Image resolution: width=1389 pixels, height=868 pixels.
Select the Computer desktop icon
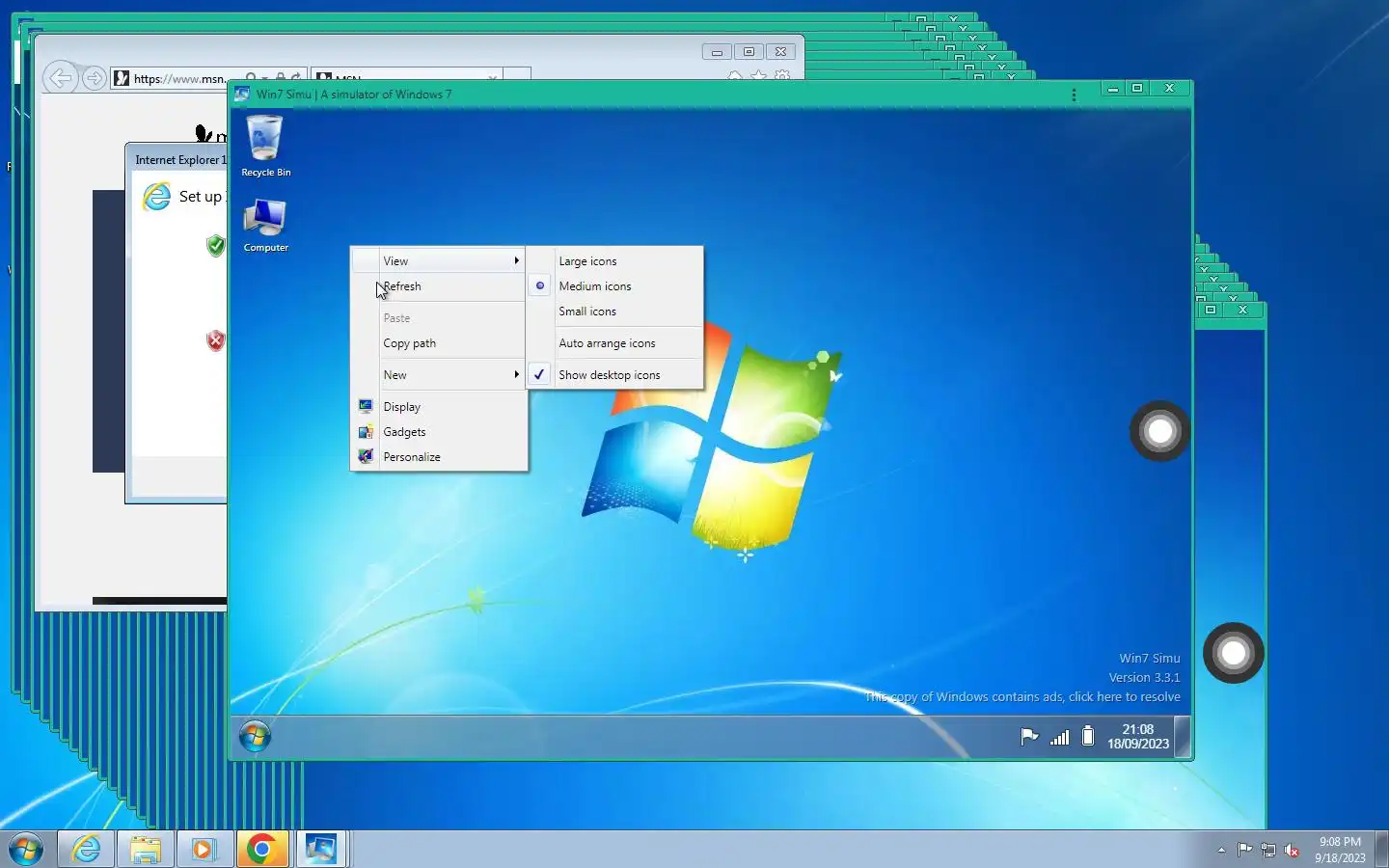click(x=265, y=225)
